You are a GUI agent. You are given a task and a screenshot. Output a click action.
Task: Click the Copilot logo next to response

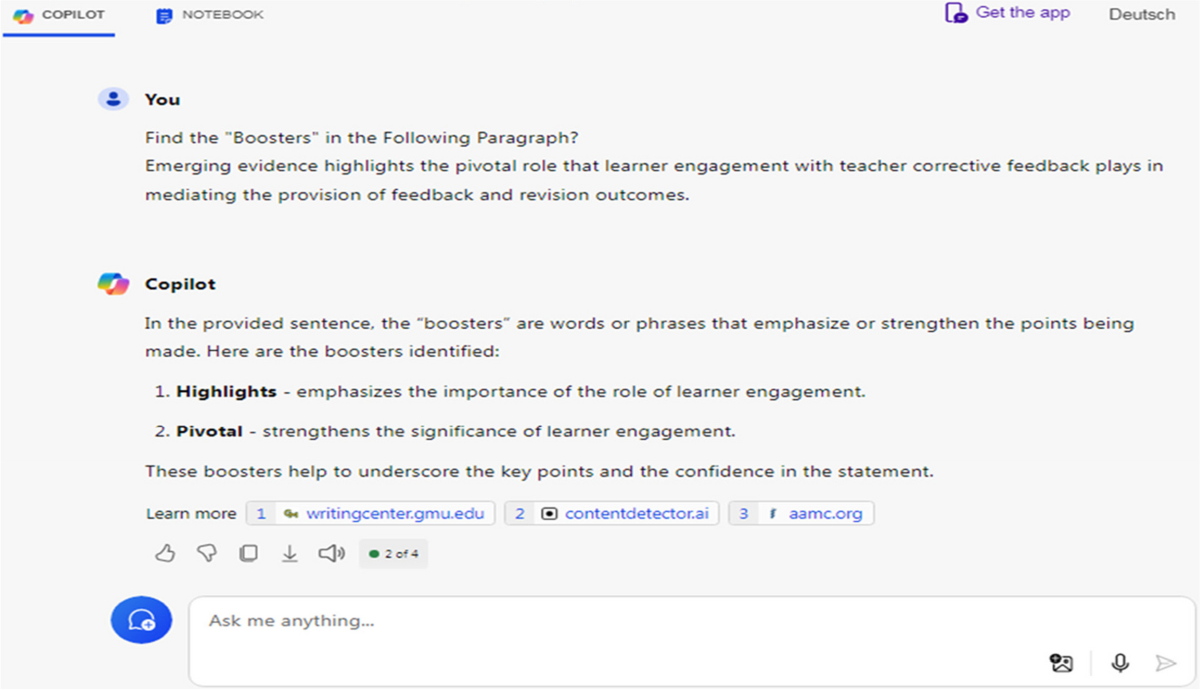click(113, 284)
